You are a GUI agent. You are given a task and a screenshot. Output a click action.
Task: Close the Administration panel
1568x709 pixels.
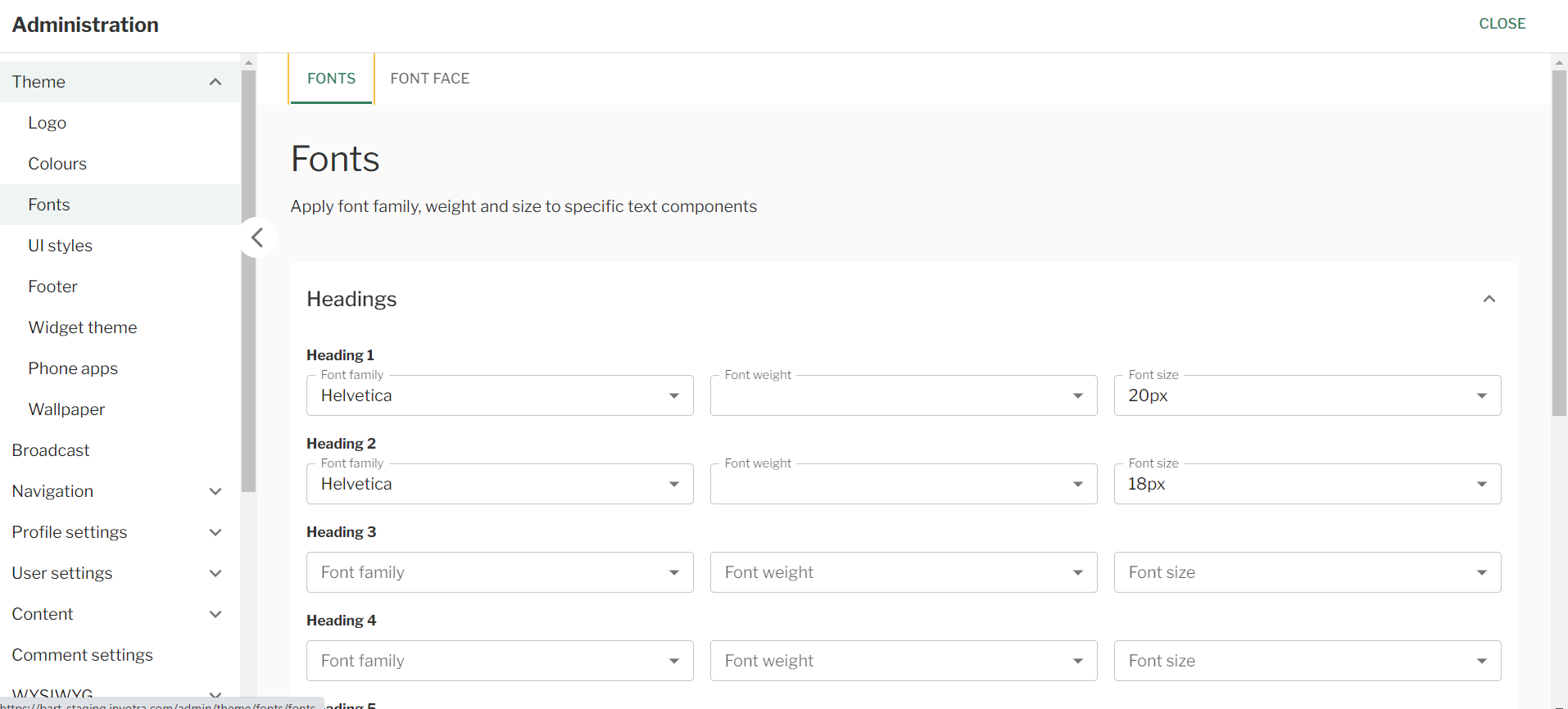[1502, 24]
